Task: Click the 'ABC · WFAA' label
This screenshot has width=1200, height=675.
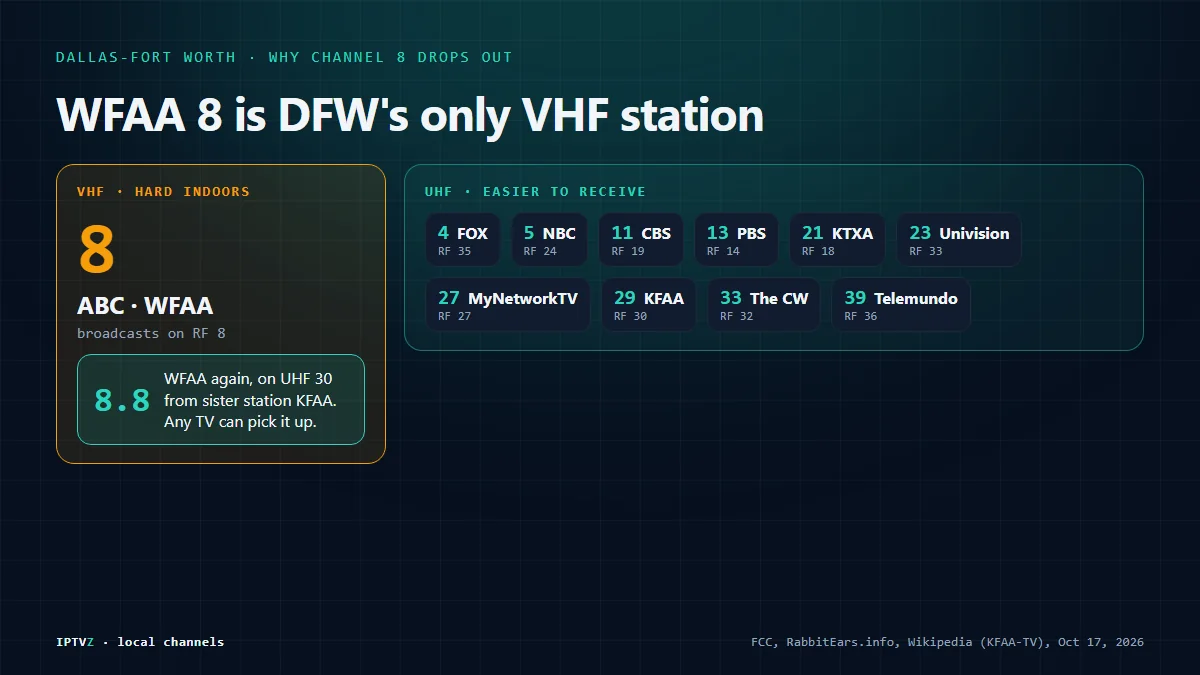Action: click(x=145, y=306)
